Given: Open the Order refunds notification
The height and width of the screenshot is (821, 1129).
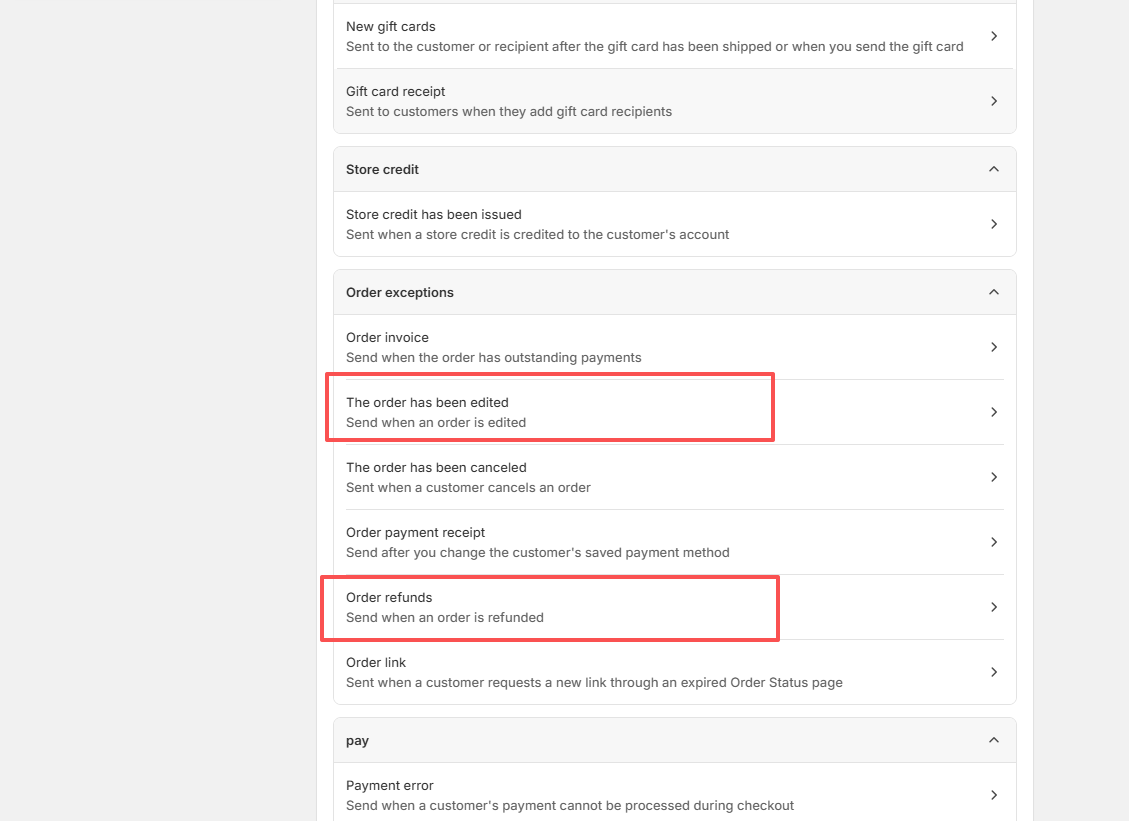Looking at the screenshot, I should 389,598.
